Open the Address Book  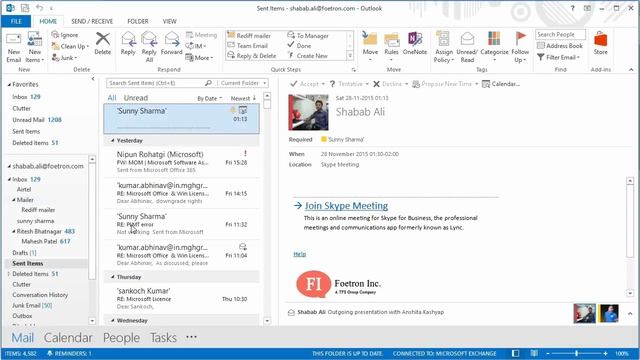pos(560,46)
